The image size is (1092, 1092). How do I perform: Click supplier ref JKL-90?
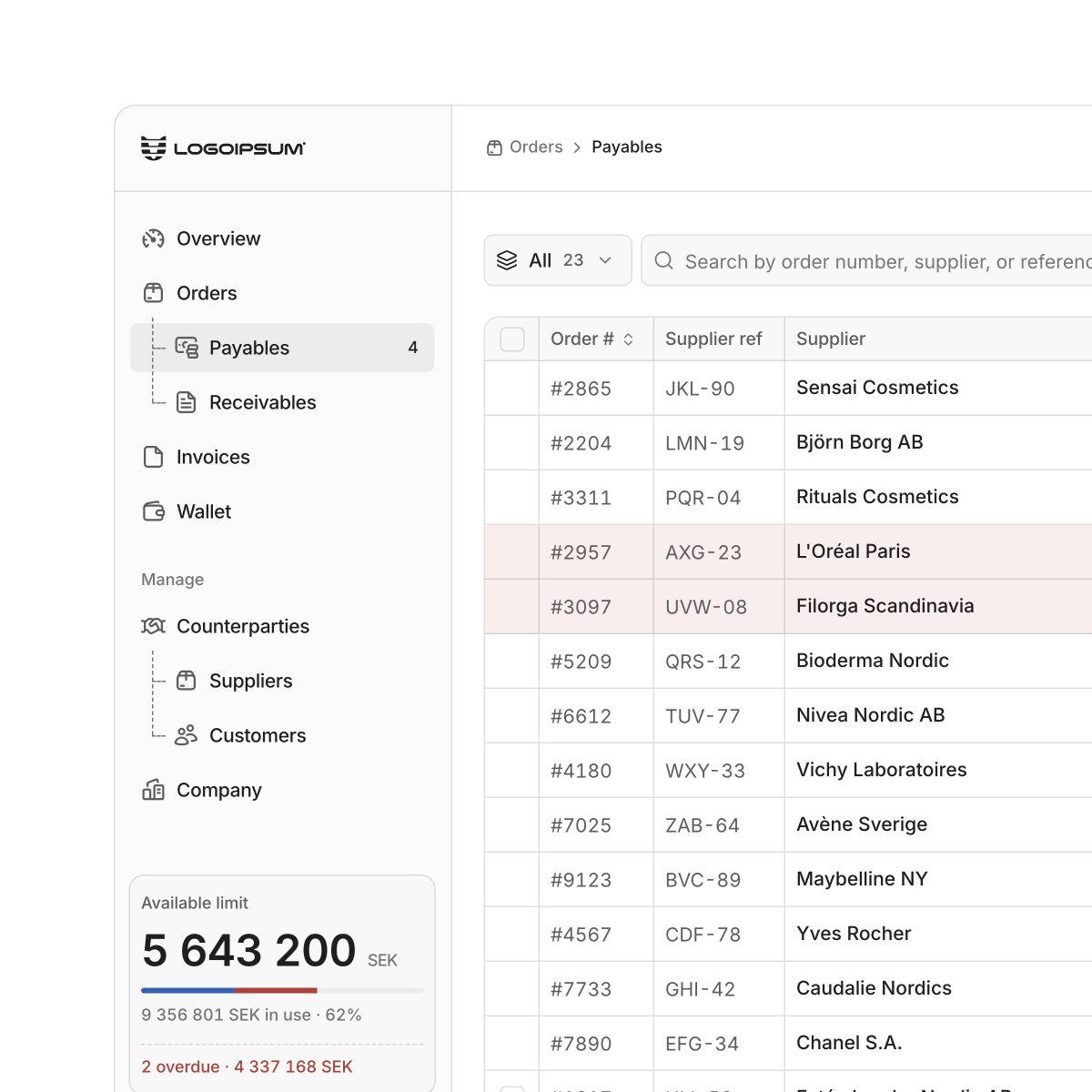700,389
